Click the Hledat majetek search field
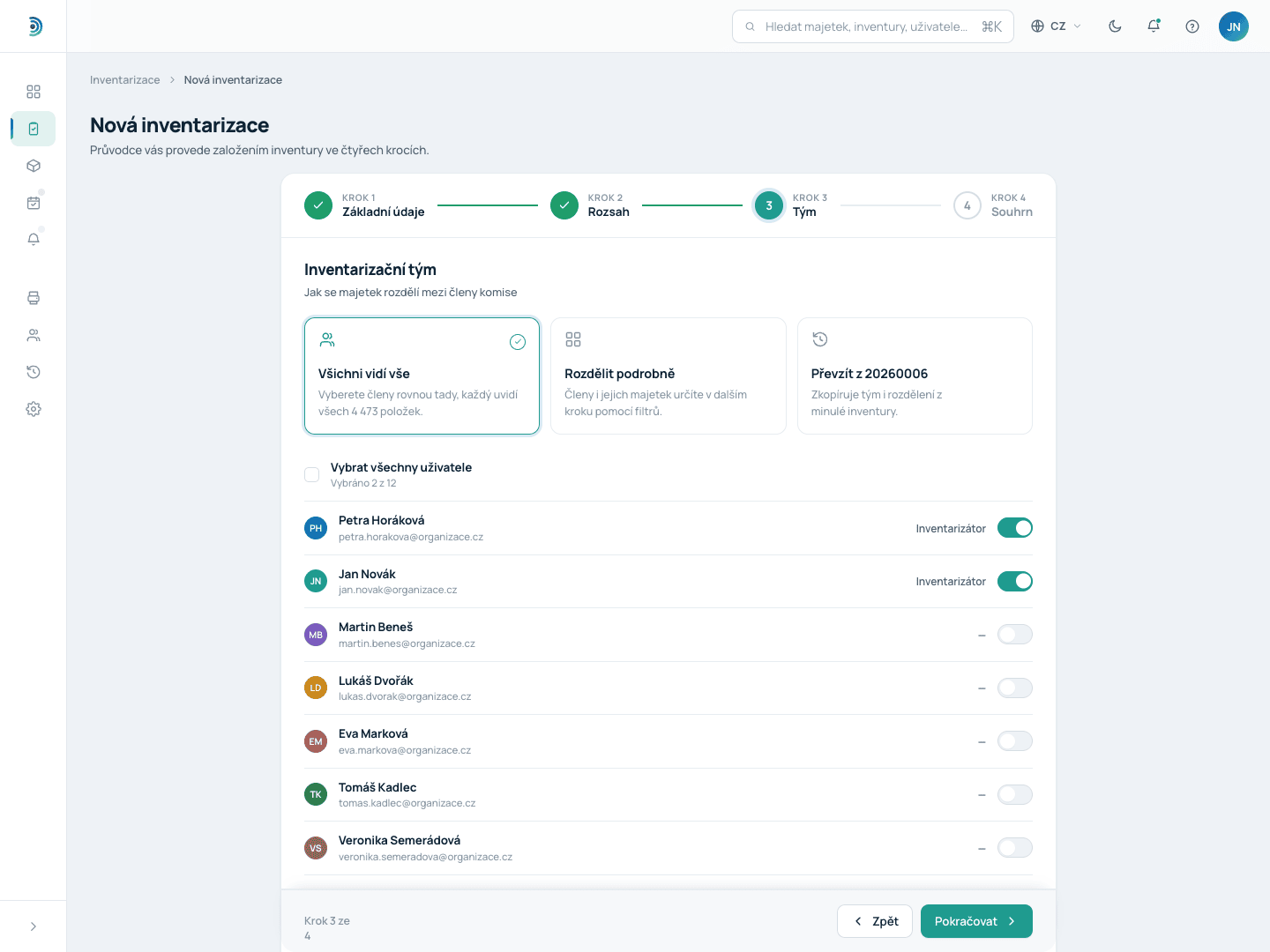 pos(873,26)
